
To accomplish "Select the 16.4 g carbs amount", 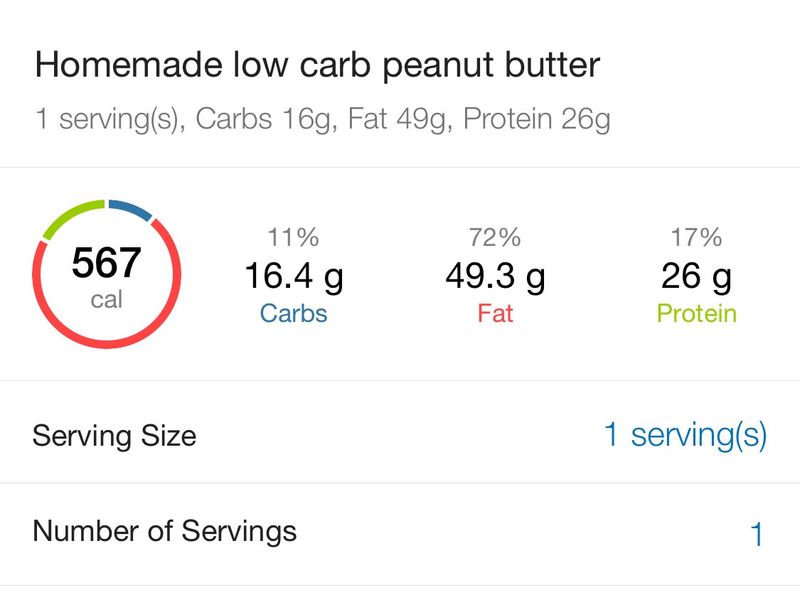I will [x=294, y=277].
